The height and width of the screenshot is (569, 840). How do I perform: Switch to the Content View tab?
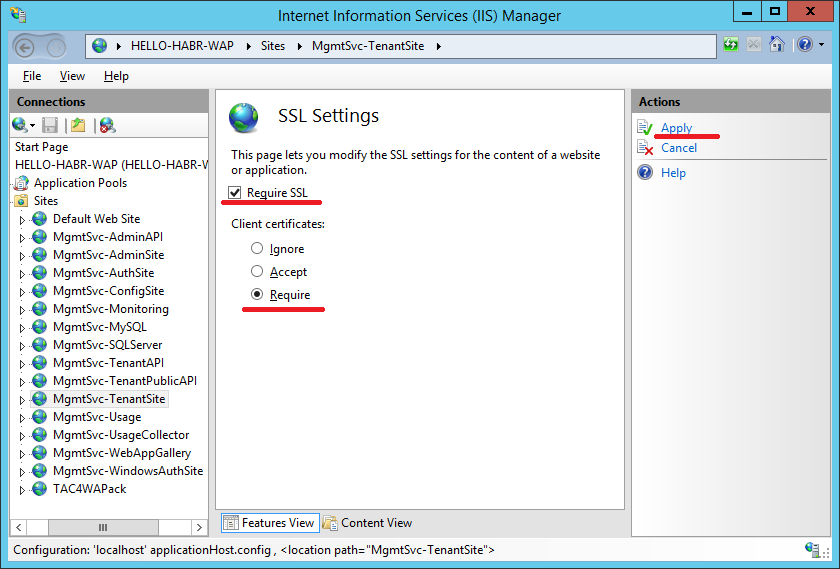[369, 523]
